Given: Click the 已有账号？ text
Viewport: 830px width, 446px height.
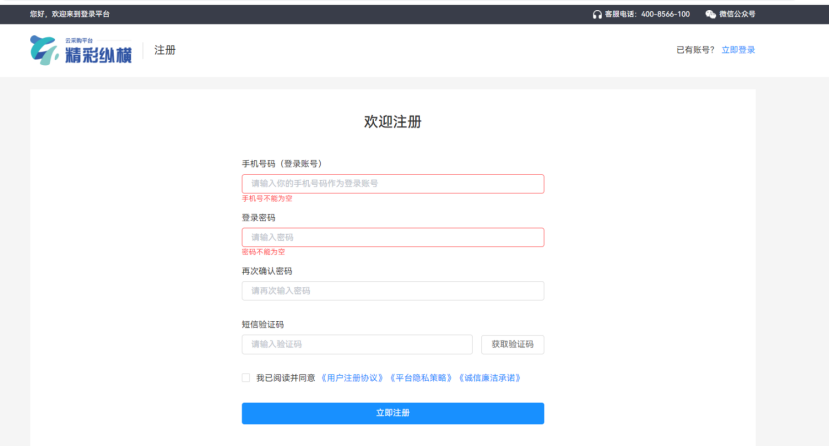Looking at the screenshot, I should pyautogui.click(x=696, y=50).
